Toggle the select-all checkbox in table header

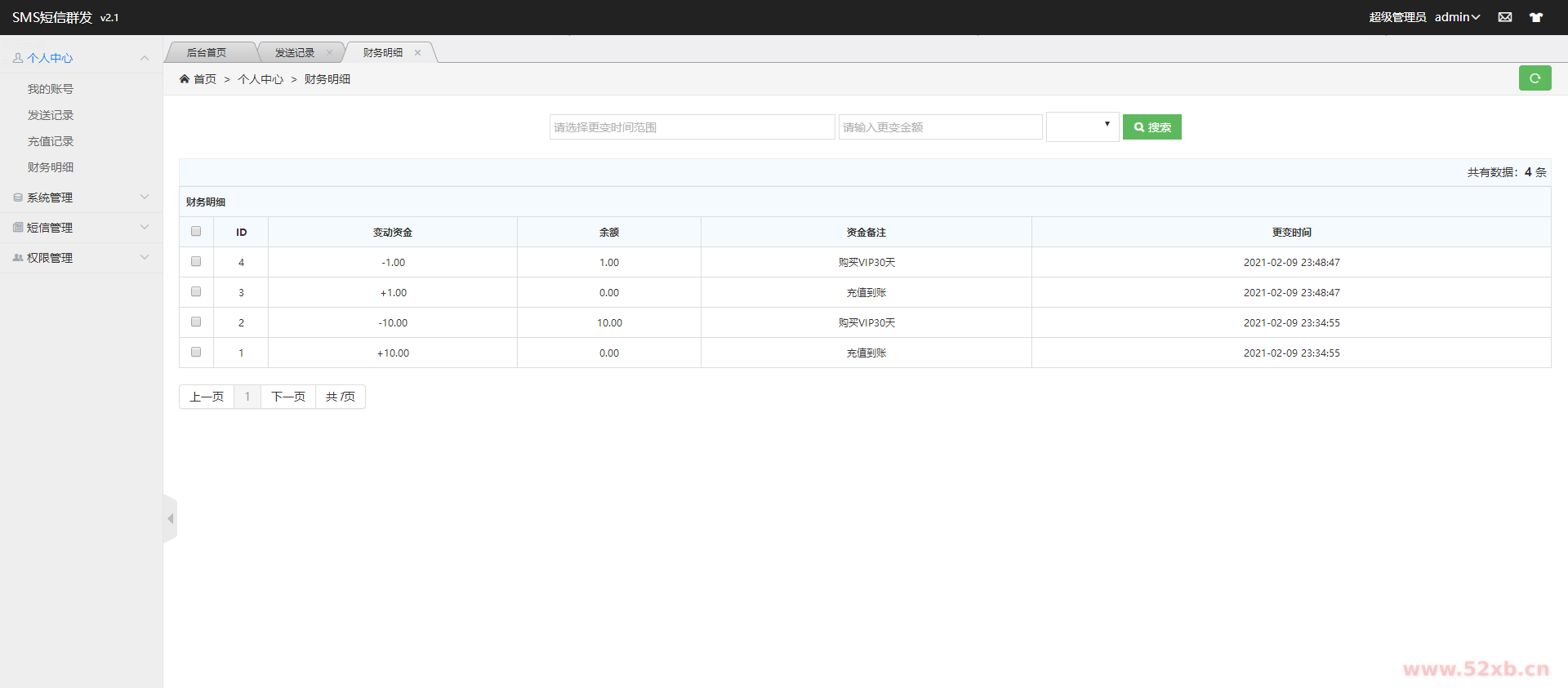coord(196,232)
